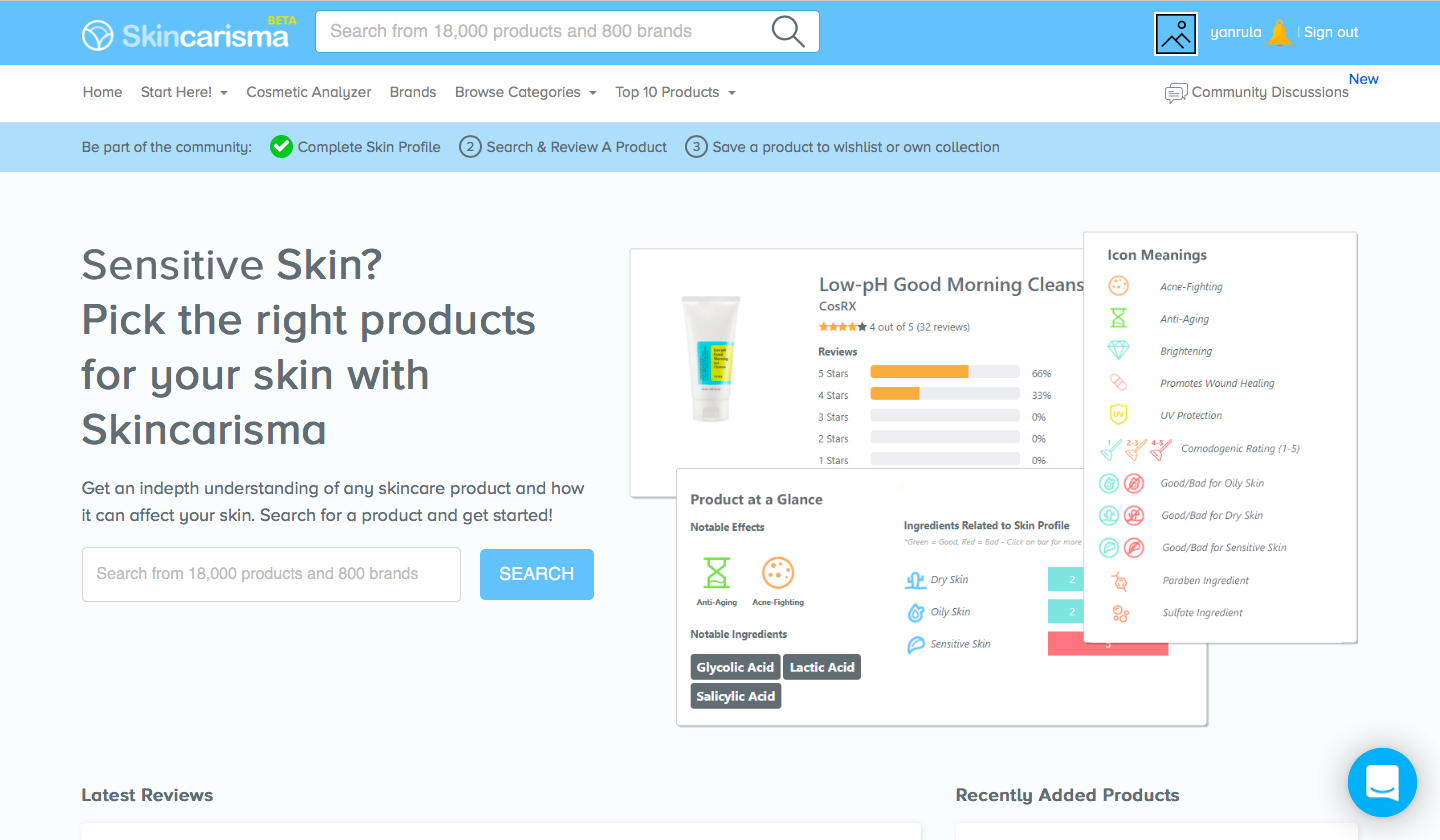Click the step 2 circle icon
Viewport: 1440px width, 840px height.
pyautogui.click(x=470, y=147)
